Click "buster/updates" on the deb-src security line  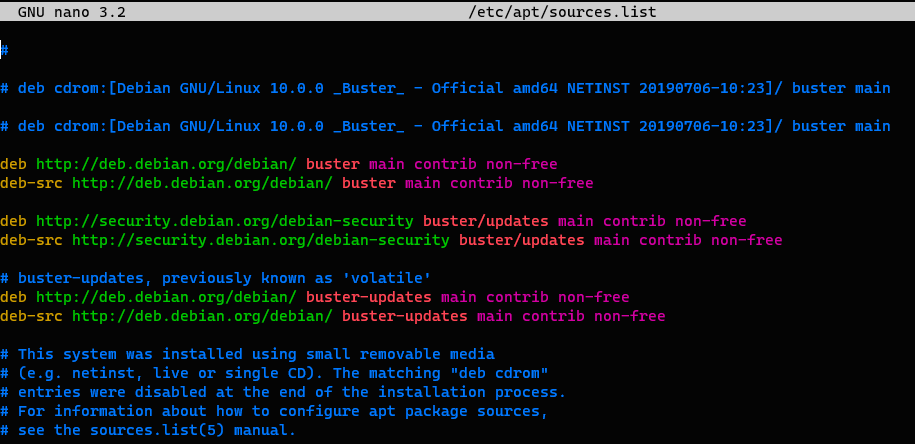coord(521,240)
